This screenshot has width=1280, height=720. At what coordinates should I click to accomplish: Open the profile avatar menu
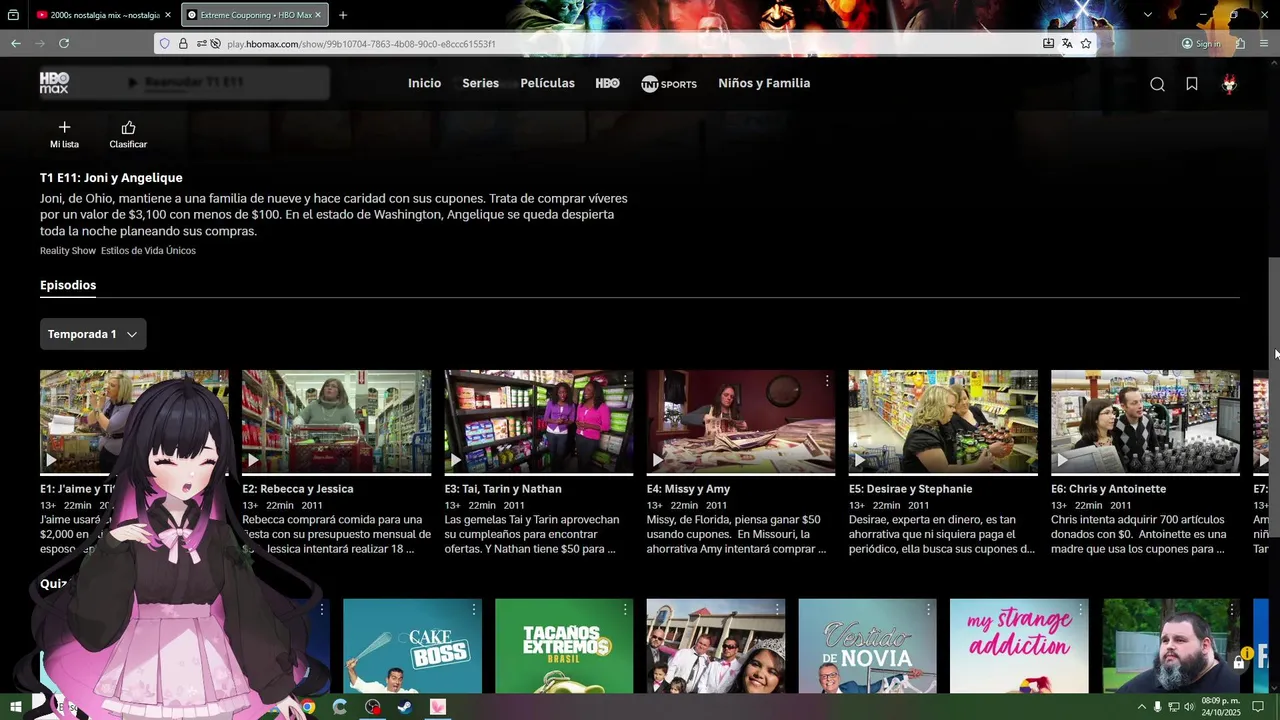[x=1230, y=84]
